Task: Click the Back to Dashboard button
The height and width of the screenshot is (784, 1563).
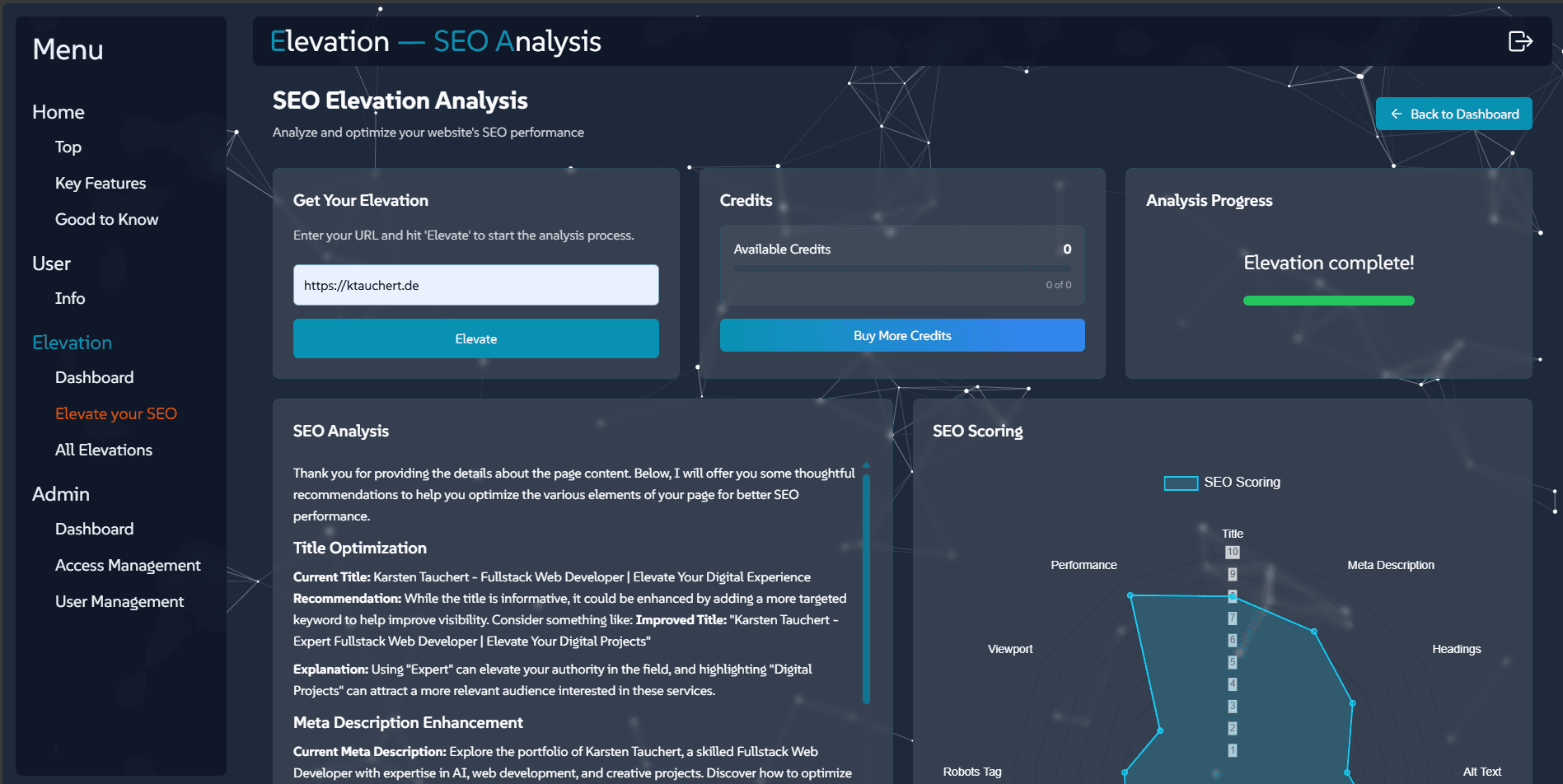Action: [1453, 114]
